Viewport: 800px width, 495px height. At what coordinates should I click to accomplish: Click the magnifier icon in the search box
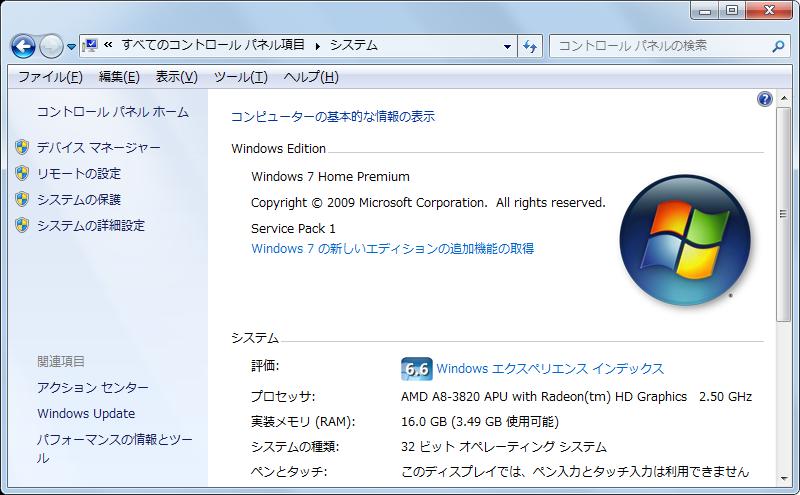click(778, 46)
